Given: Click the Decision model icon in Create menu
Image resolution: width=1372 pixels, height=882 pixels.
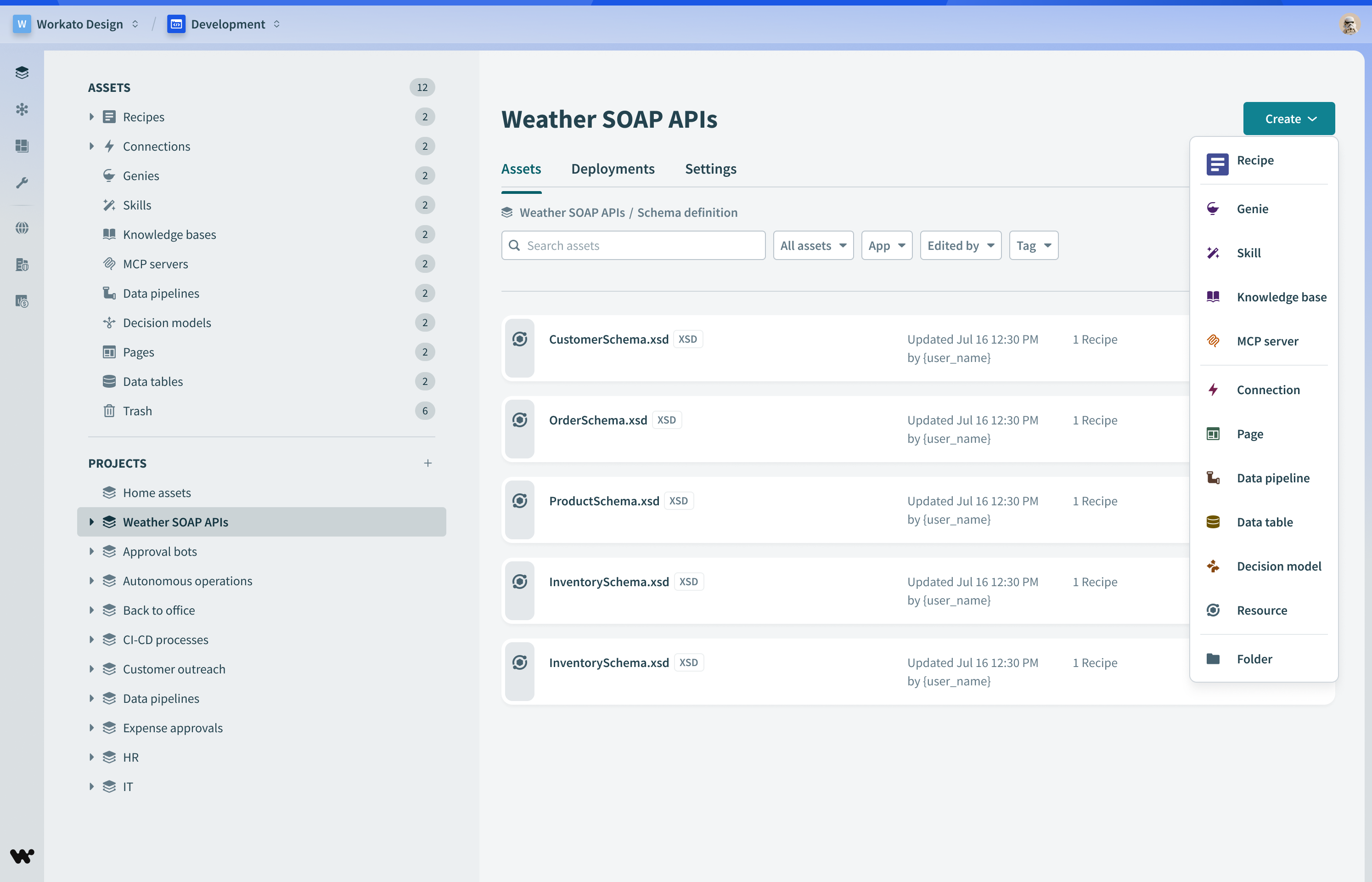Looking at the screenshot, I should [1213, 566].
